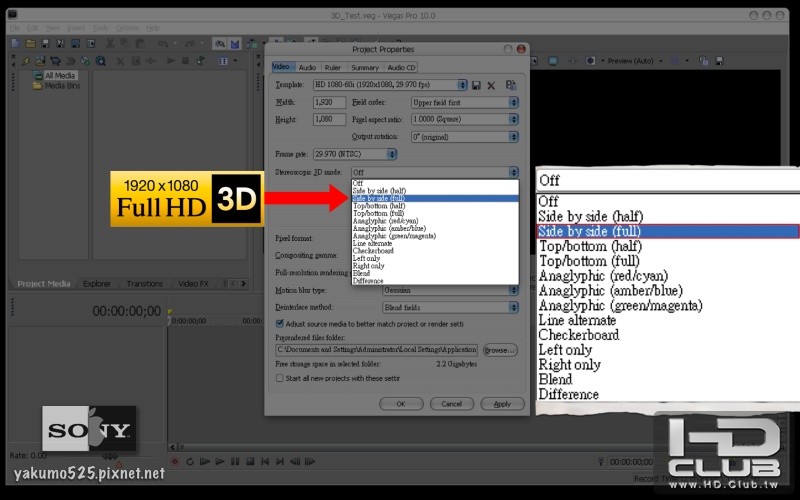Image resolution: width=800 pixels, height=500 pixels.
Task: Save template with the floppy icon
Action: pos(476,85)
